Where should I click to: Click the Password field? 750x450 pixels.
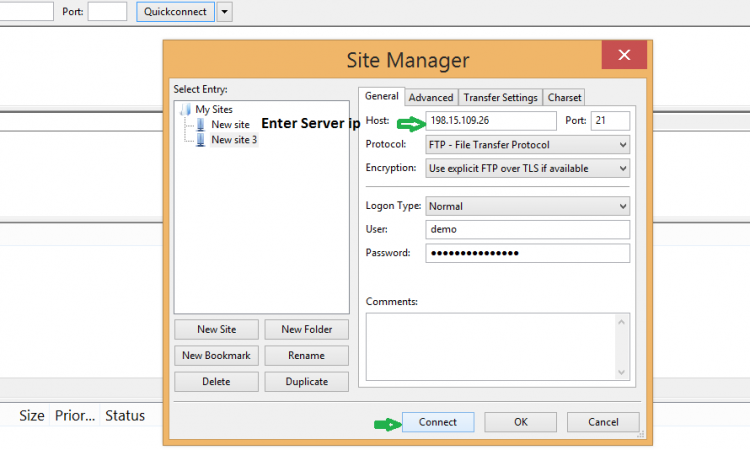(528, 253)
